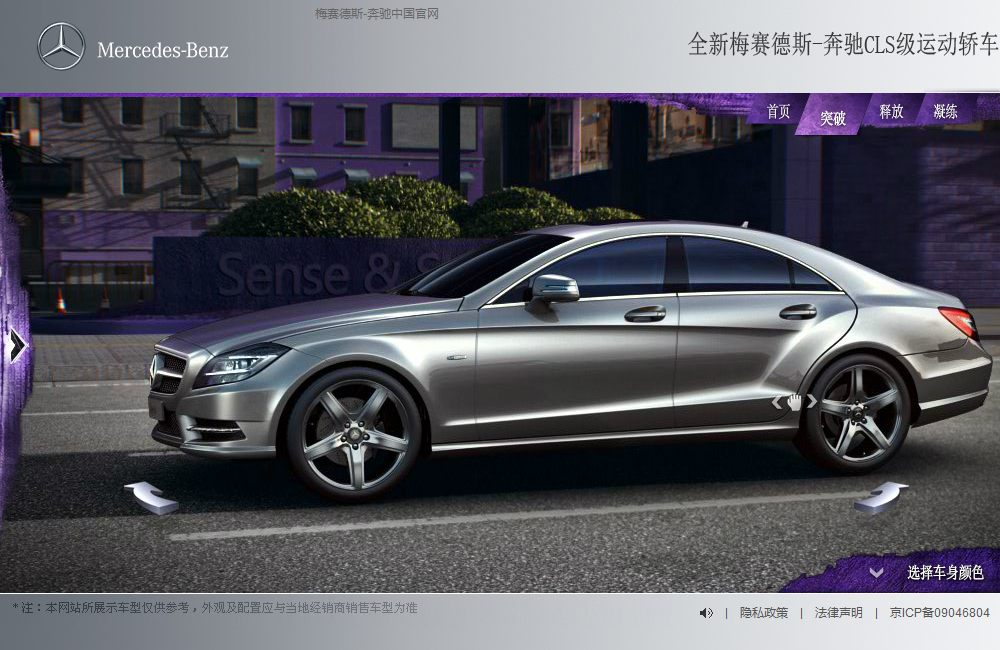The height and width of the screenshot is (650, 1000).
Task: Rotate car using the bottom-right curved arrow
Action: point(881,496)
